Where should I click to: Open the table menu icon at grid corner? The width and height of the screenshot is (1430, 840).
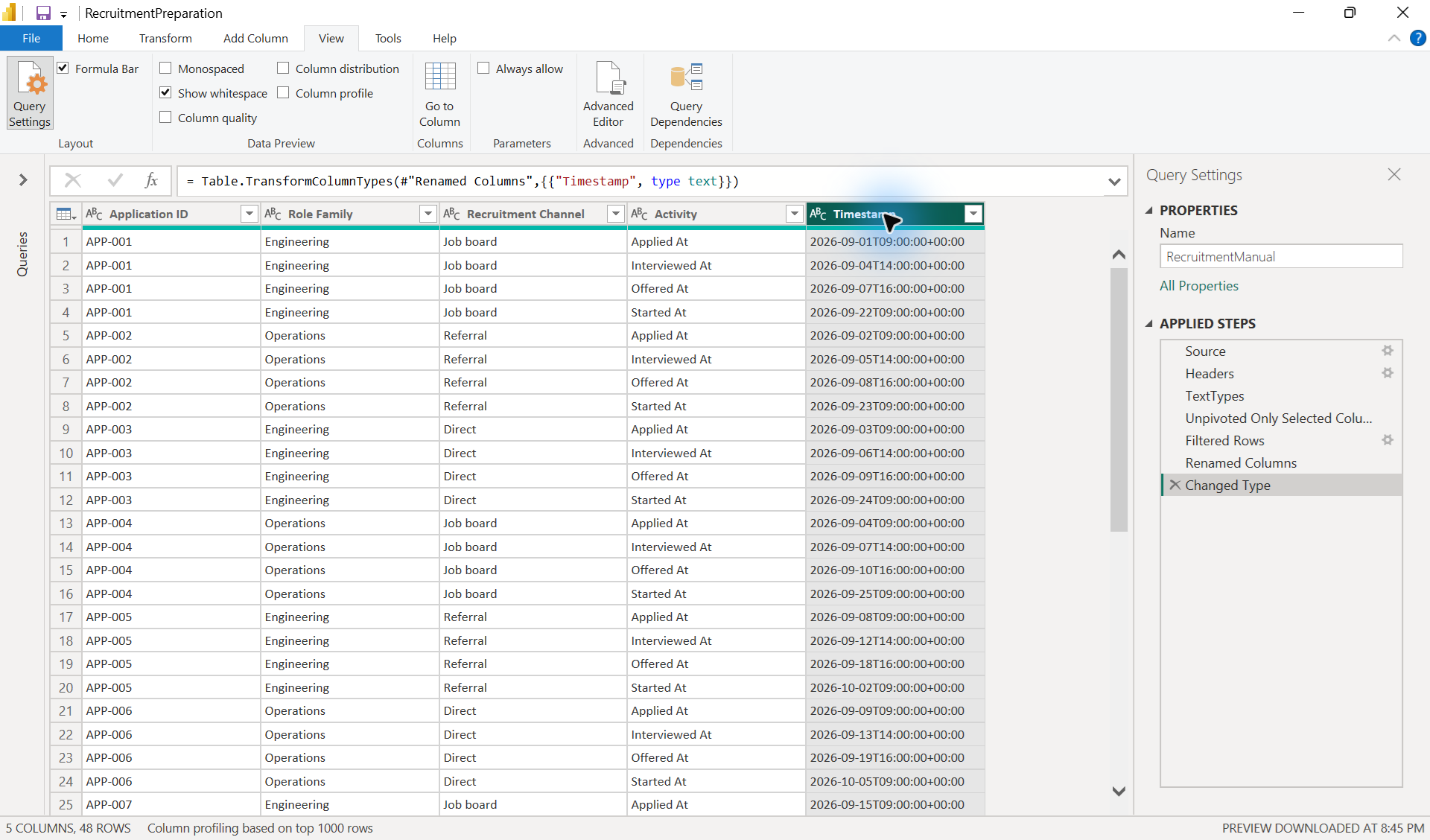coord(66,214)
